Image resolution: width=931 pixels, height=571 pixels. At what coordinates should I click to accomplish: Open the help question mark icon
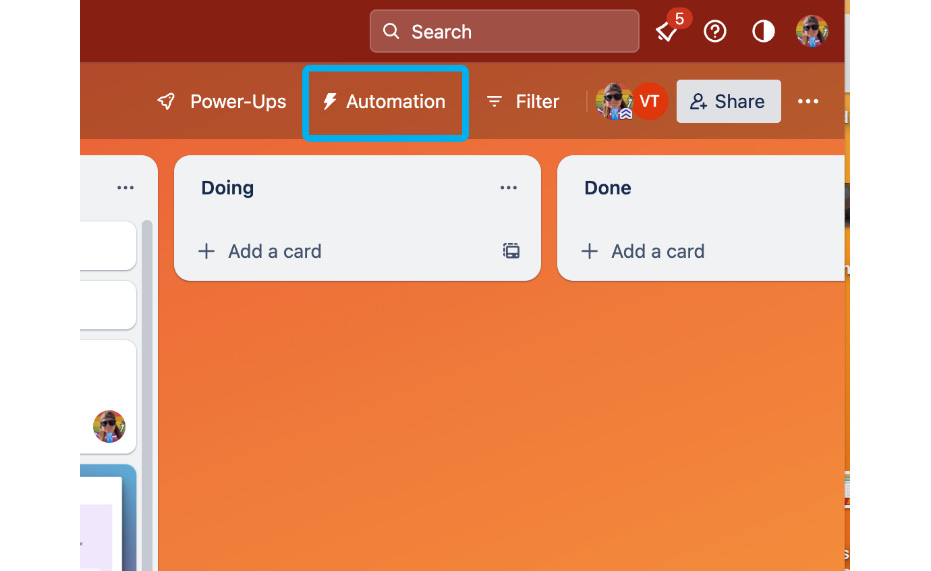click(x=715, y=31)
